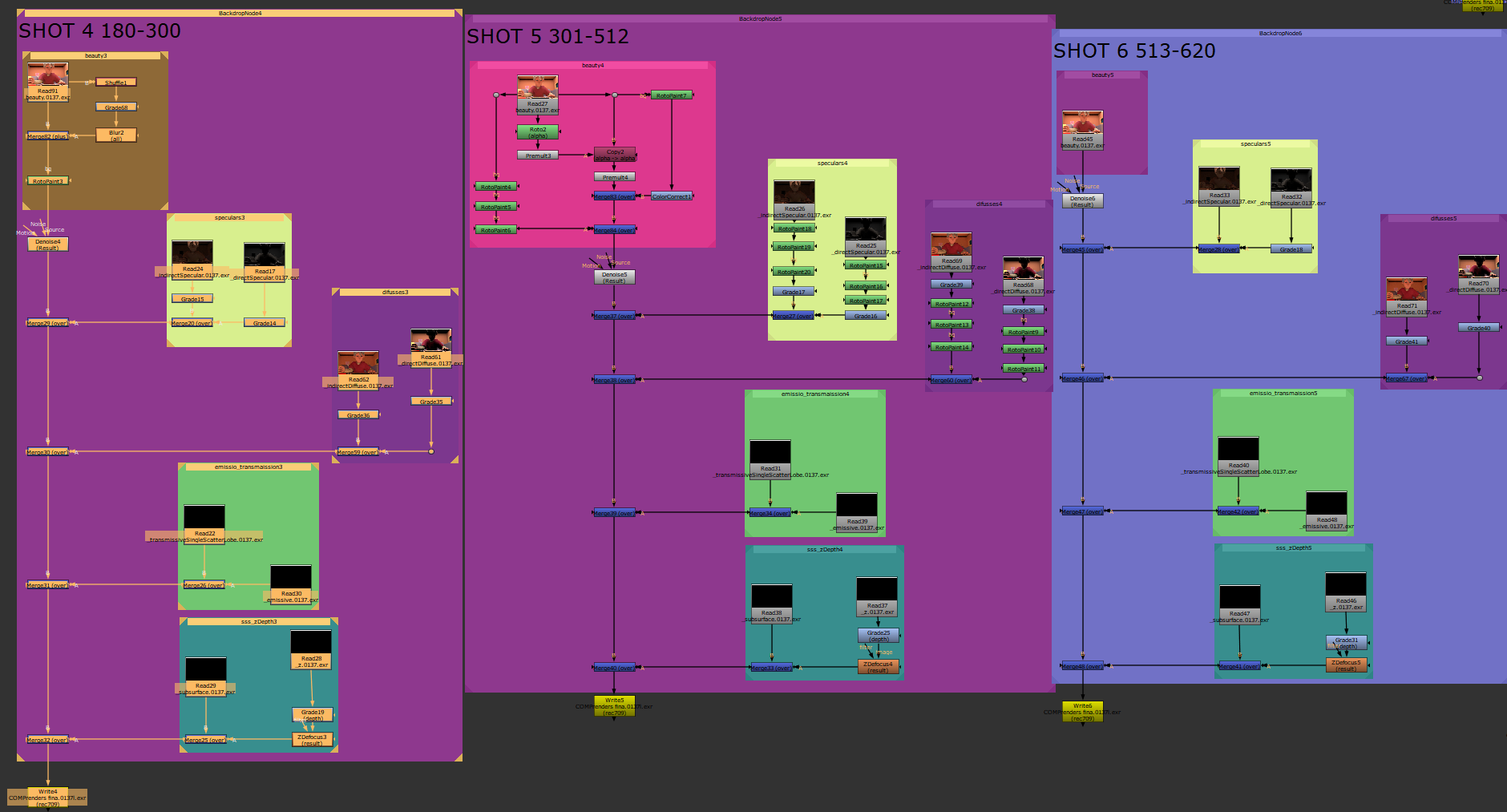Screen dimensions: 1507x812
Task: Click the RotoPaint7 node
Action: click(x=672, y=95)
